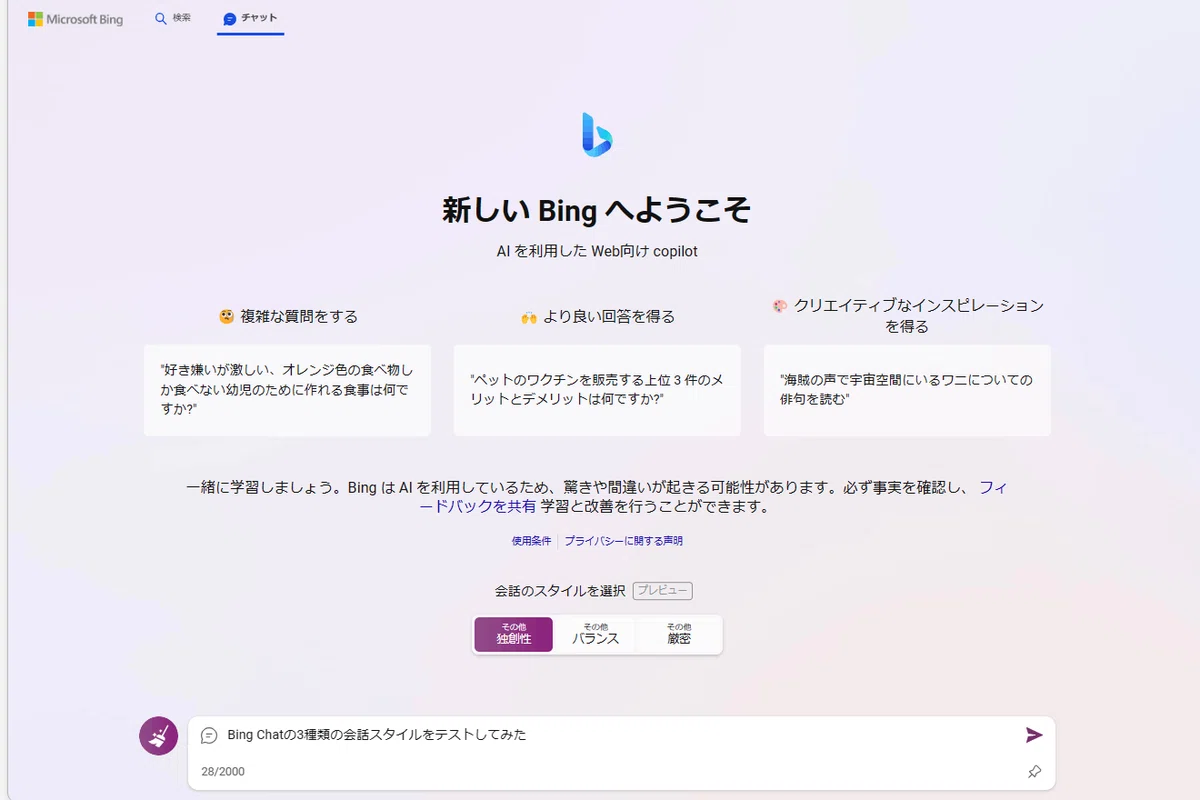Open the 使用条件 terms link
The height and width of the screenshot is (800, 1200).
point(531,541)
